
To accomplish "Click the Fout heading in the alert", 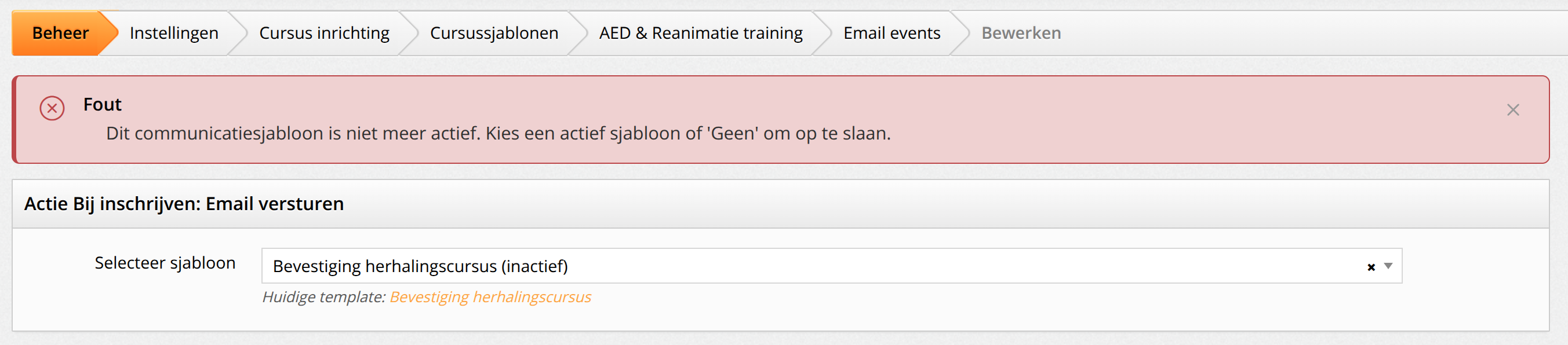I will [x=102, y=104].
